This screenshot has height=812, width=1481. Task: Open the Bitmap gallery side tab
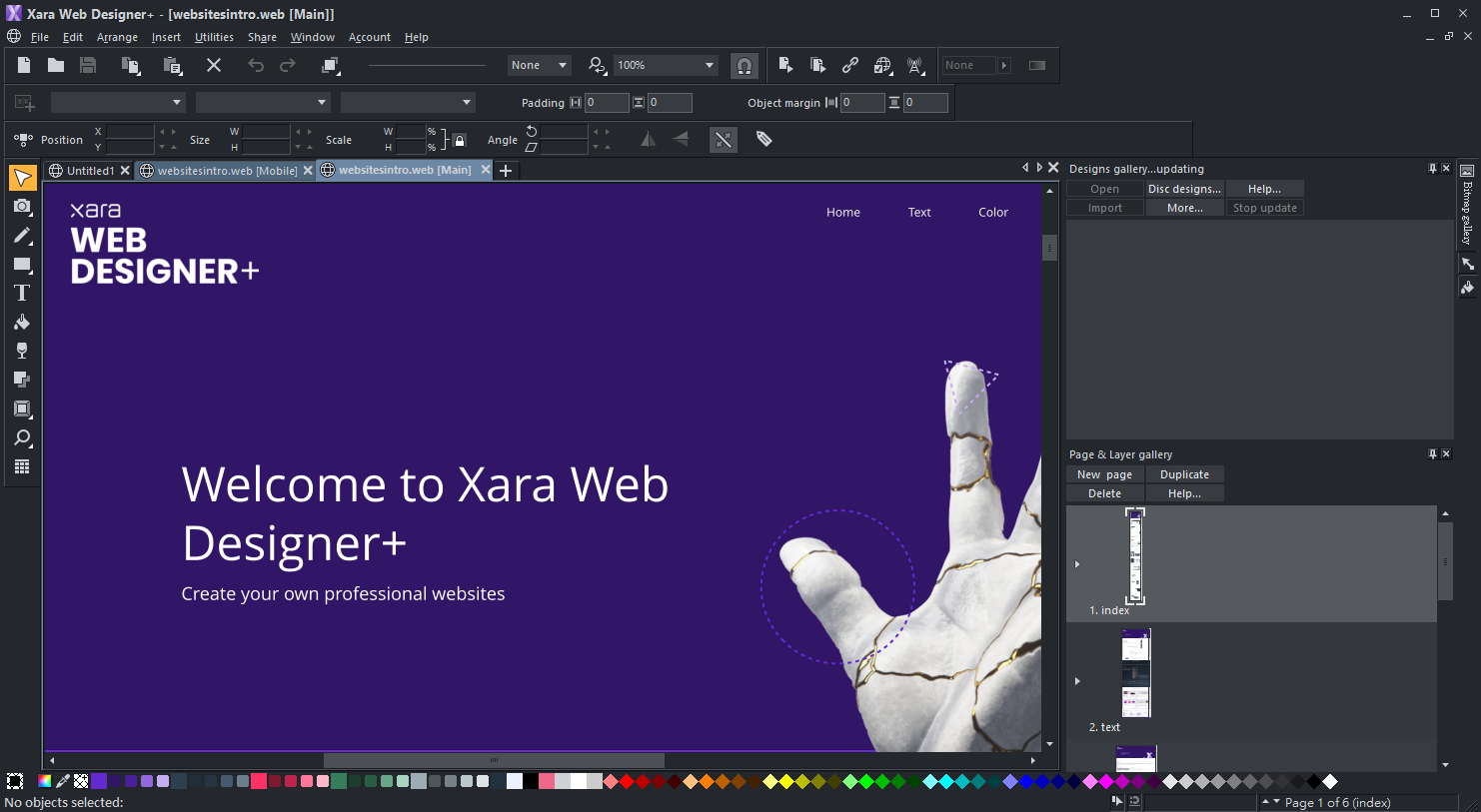pyautogui.click(x=1467, y=204)
